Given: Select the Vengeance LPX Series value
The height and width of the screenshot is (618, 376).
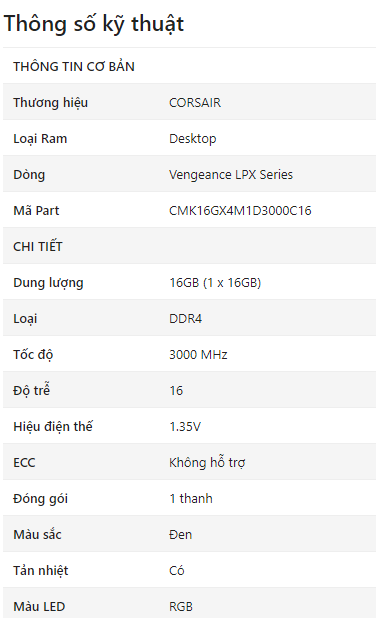Looking at the screenshot, I should click(231, 175).
